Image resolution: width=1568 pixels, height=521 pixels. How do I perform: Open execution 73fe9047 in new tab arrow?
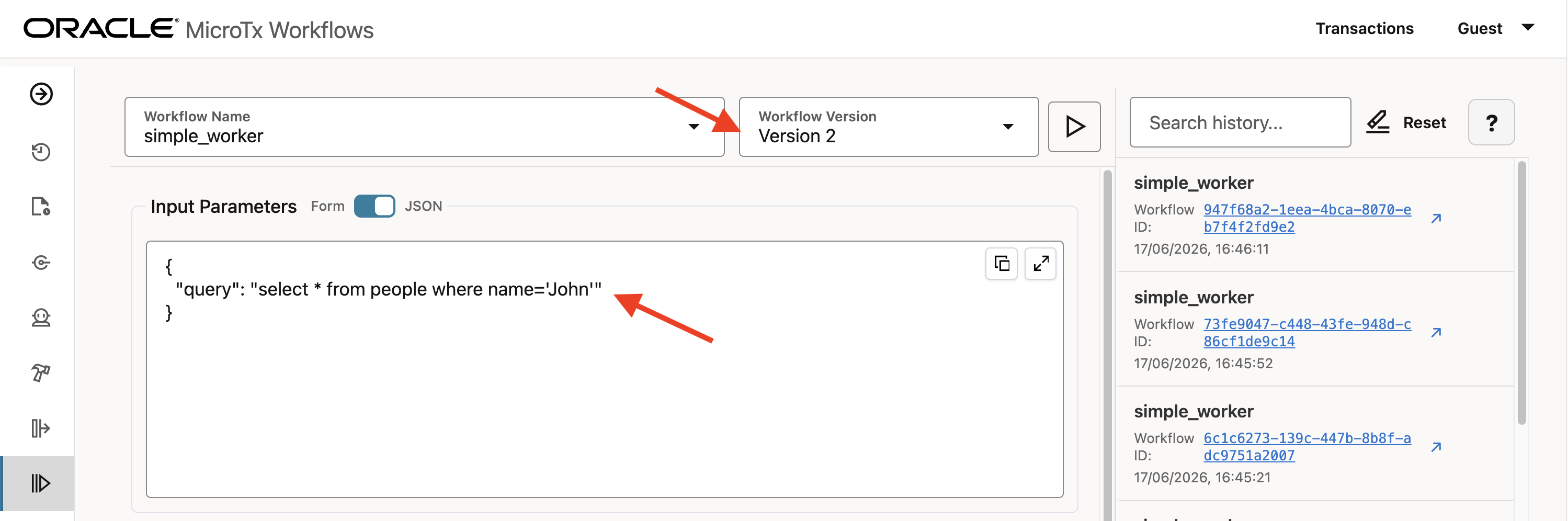1436,332
